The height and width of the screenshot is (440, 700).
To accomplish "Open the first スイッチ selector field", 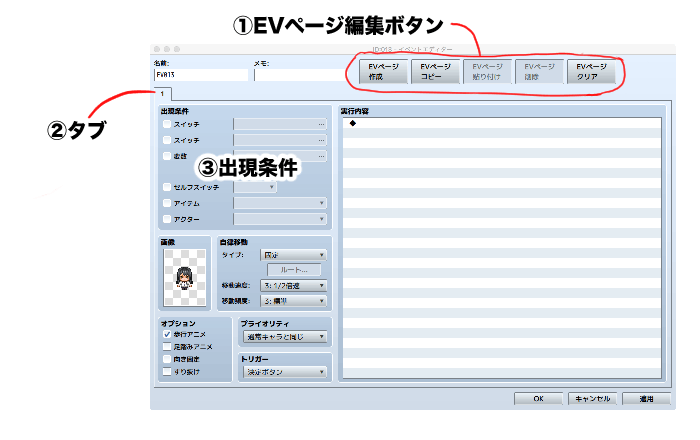I will [280, 124].
